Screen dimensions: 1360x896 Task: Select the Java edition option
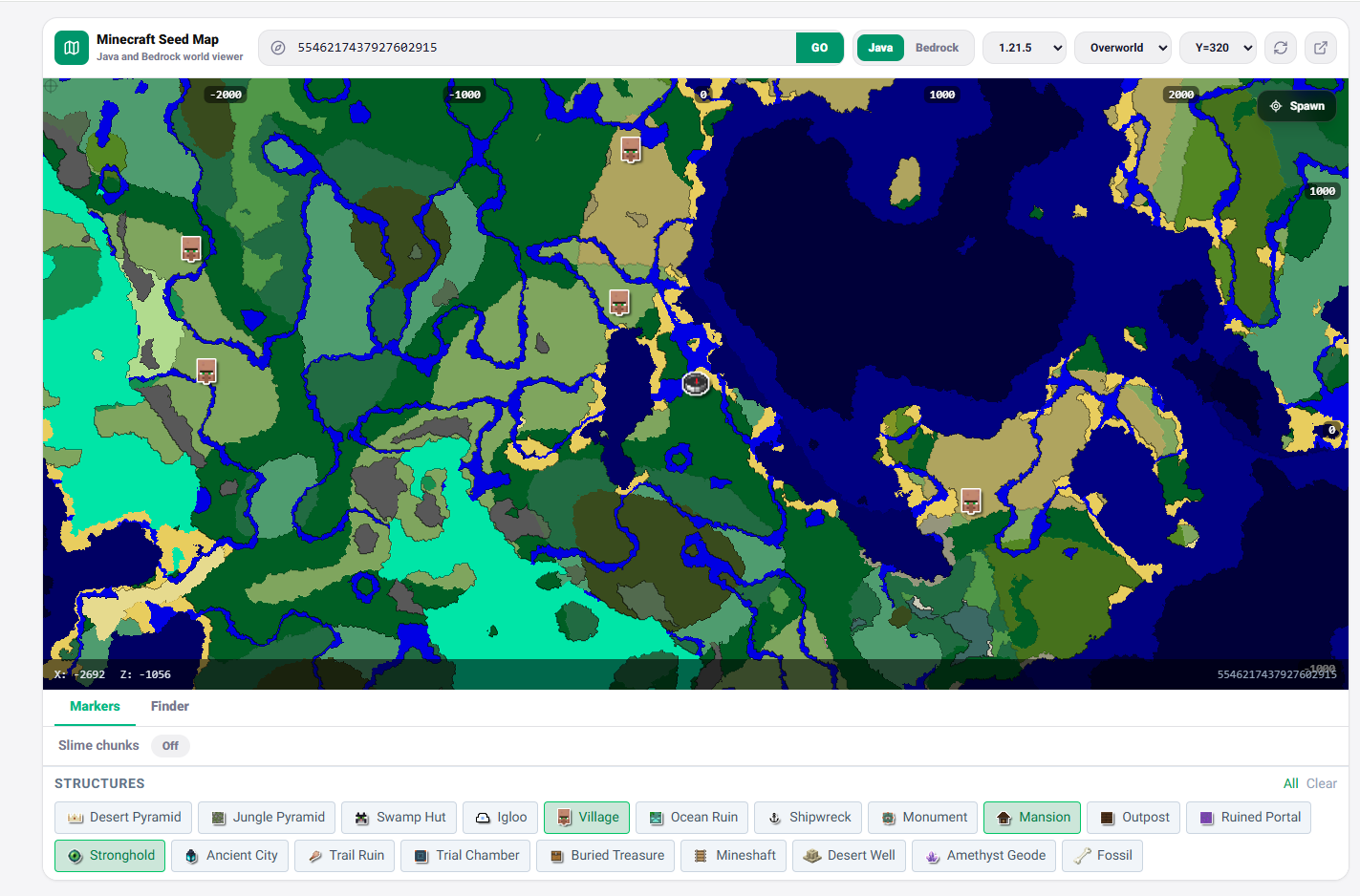880,48
